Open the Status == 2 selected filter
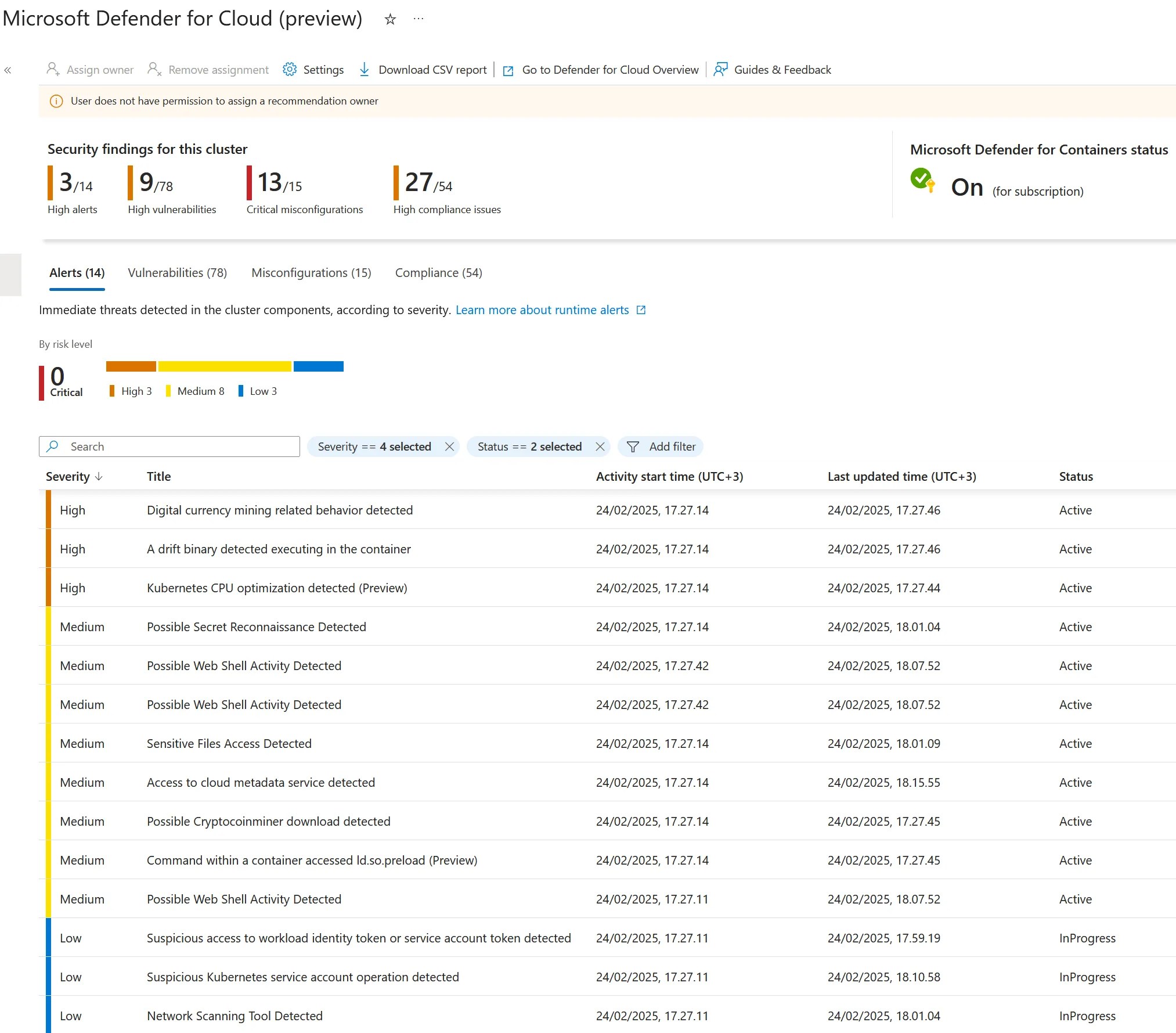The width and height of the screenshot is (1176, 1033). click(529, 447)
